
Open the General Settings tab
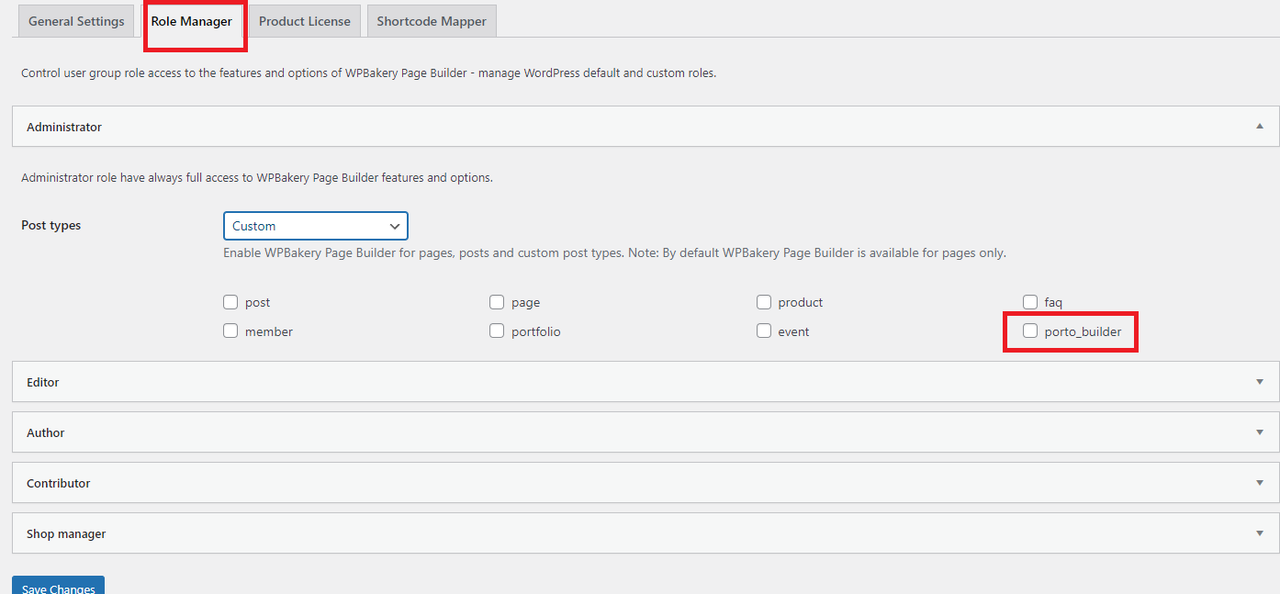[x=76, y=21]
